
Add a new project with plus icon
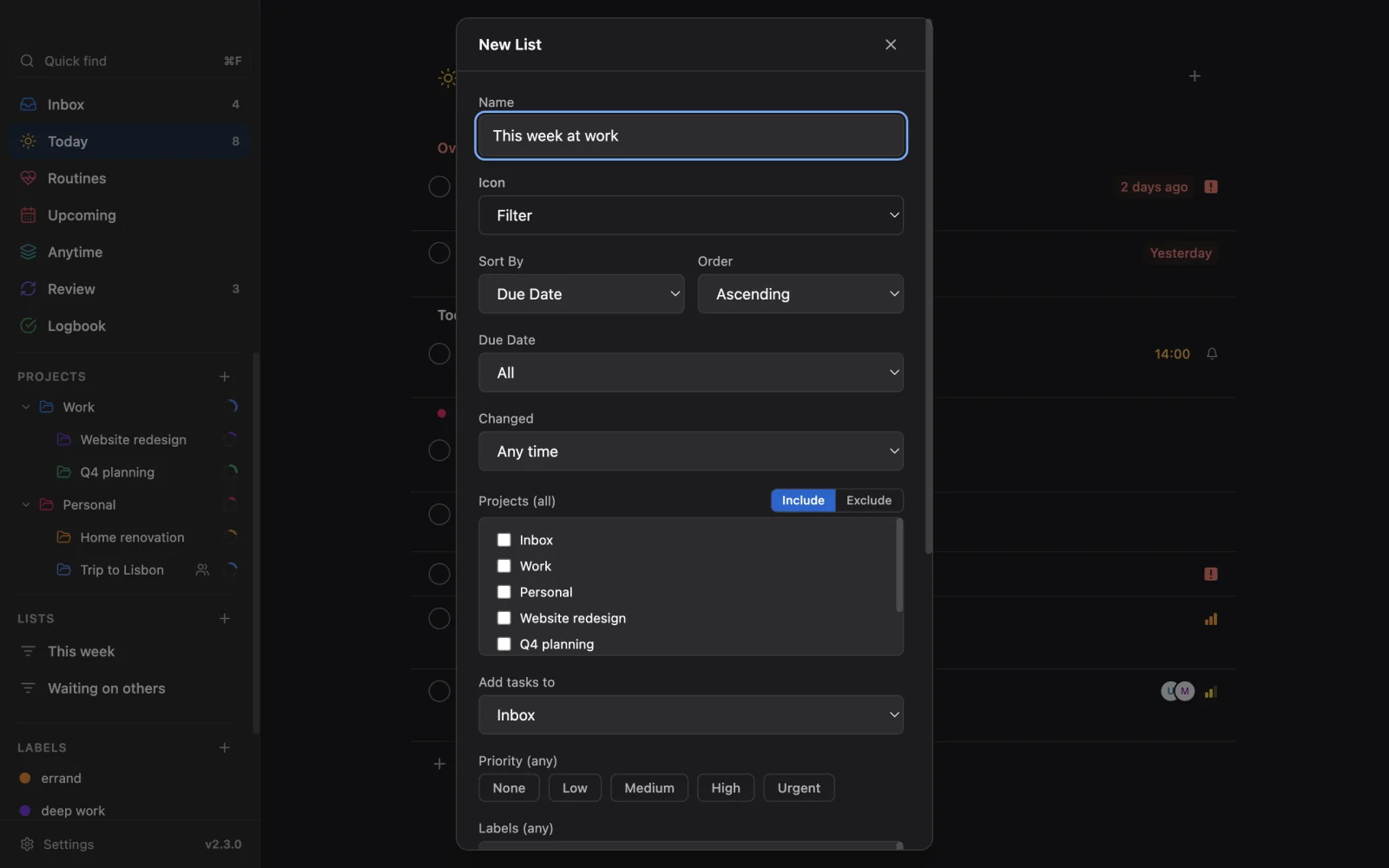225,377
